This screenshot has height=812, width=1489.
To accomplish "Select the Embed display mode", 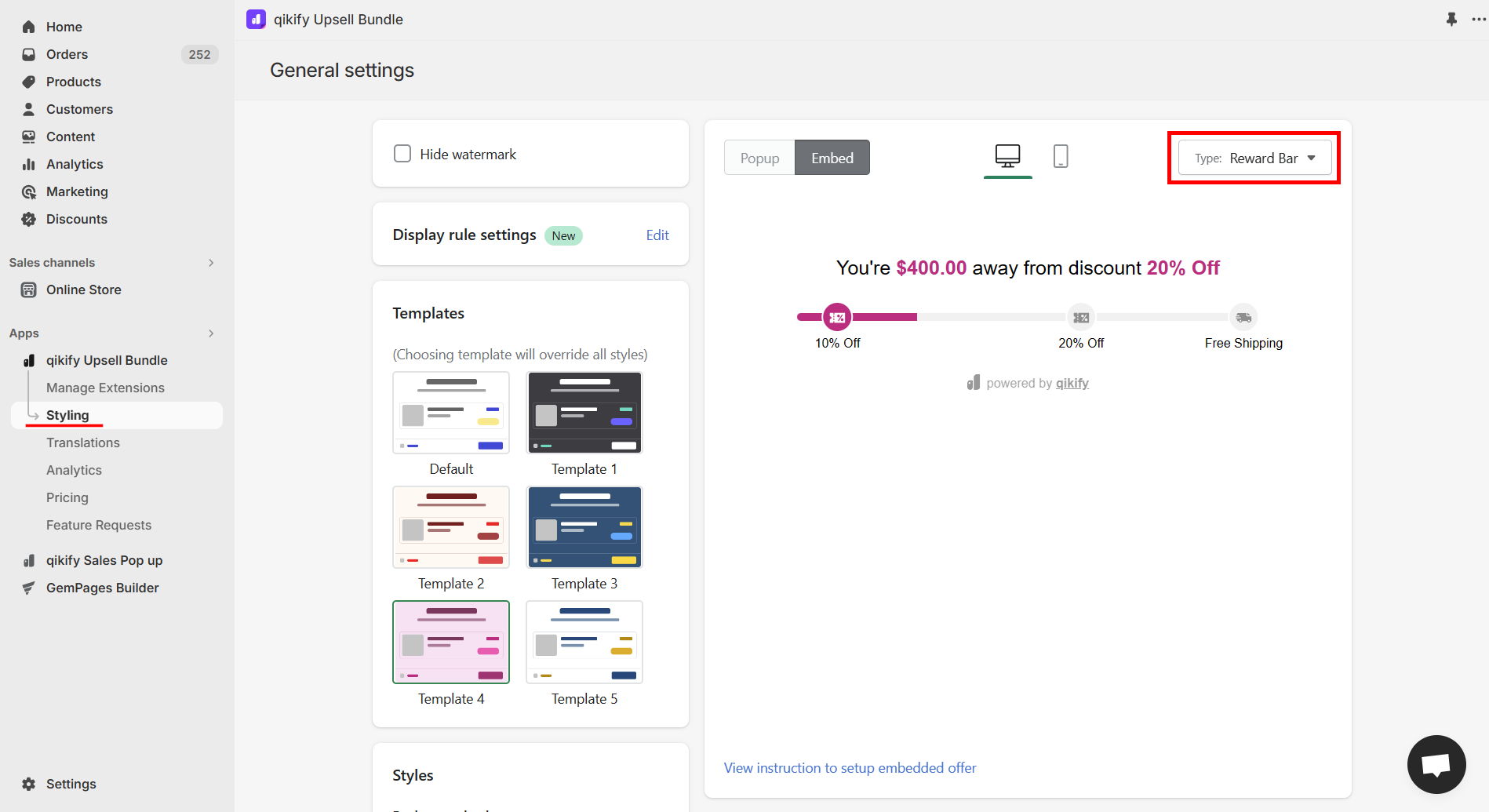I will (x=832, y=158).
